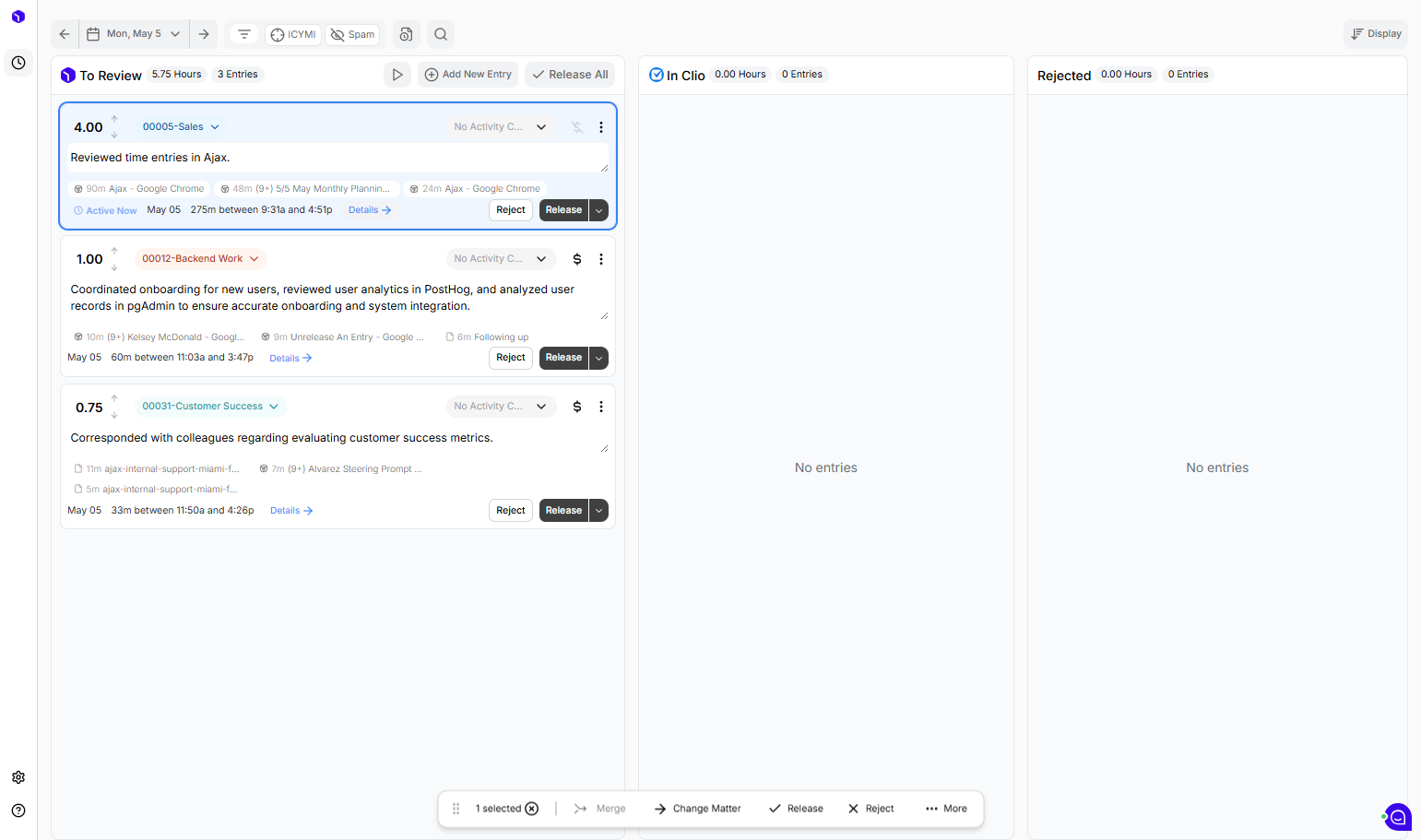Toggle non-billable icon on Sales entry
This screenshot has height=840, width=1421.
(577, 127)
